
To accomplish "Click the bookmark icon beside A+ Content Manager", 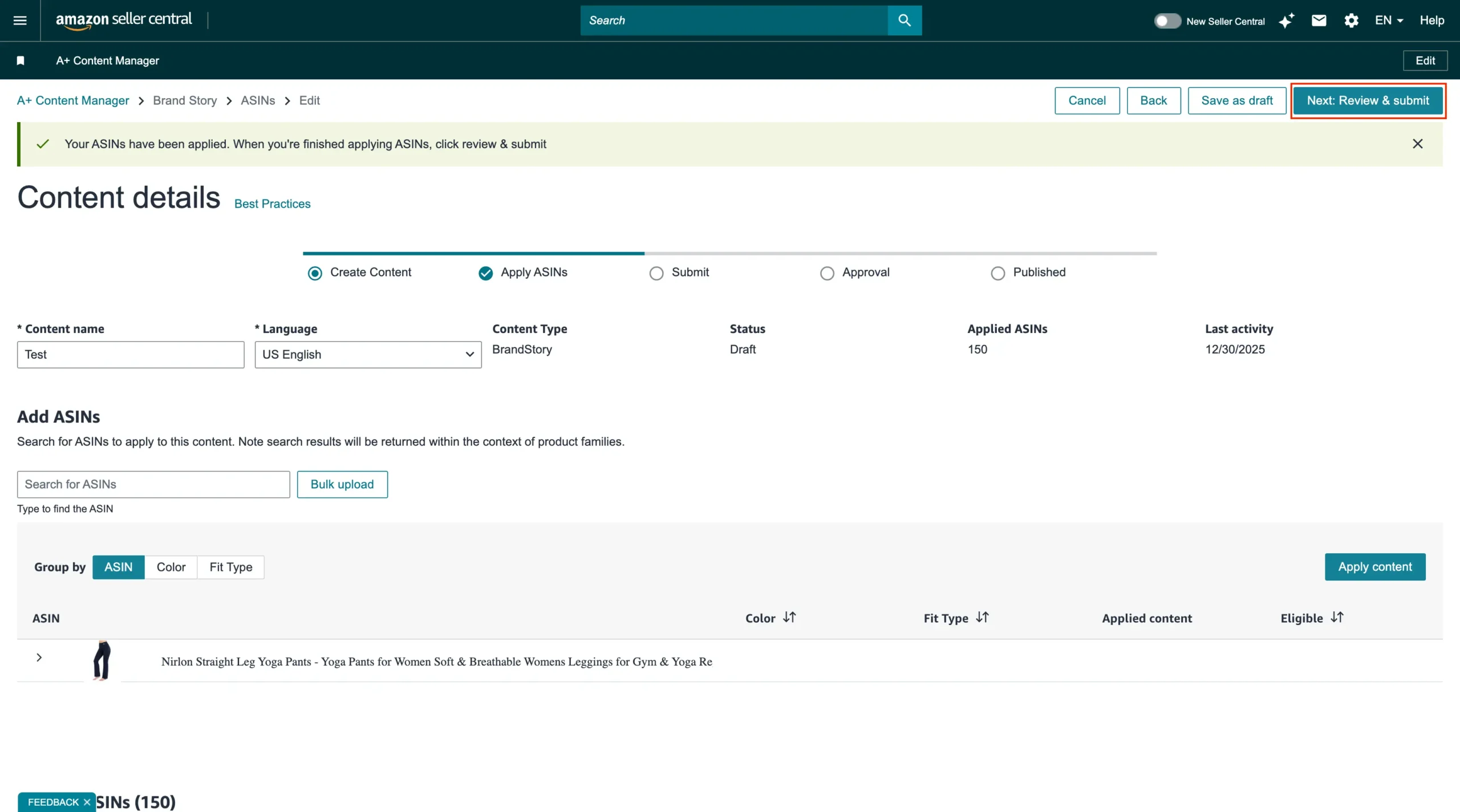I will (x=21, y=60).
